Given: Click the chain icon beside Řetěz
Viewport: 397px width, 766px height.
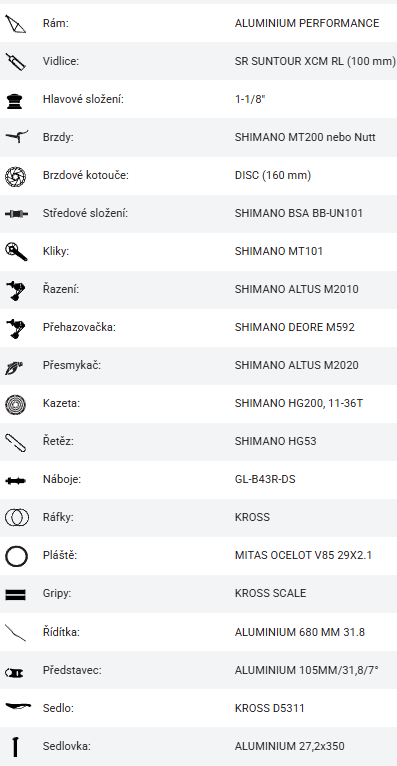Looking at the screenshot, I should click(x=15, y=442).
